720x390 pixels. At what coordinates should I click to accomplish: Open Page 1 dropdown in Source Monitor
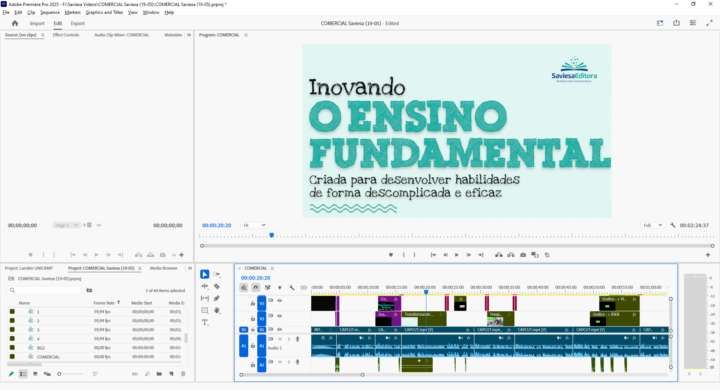pos(67,225)
